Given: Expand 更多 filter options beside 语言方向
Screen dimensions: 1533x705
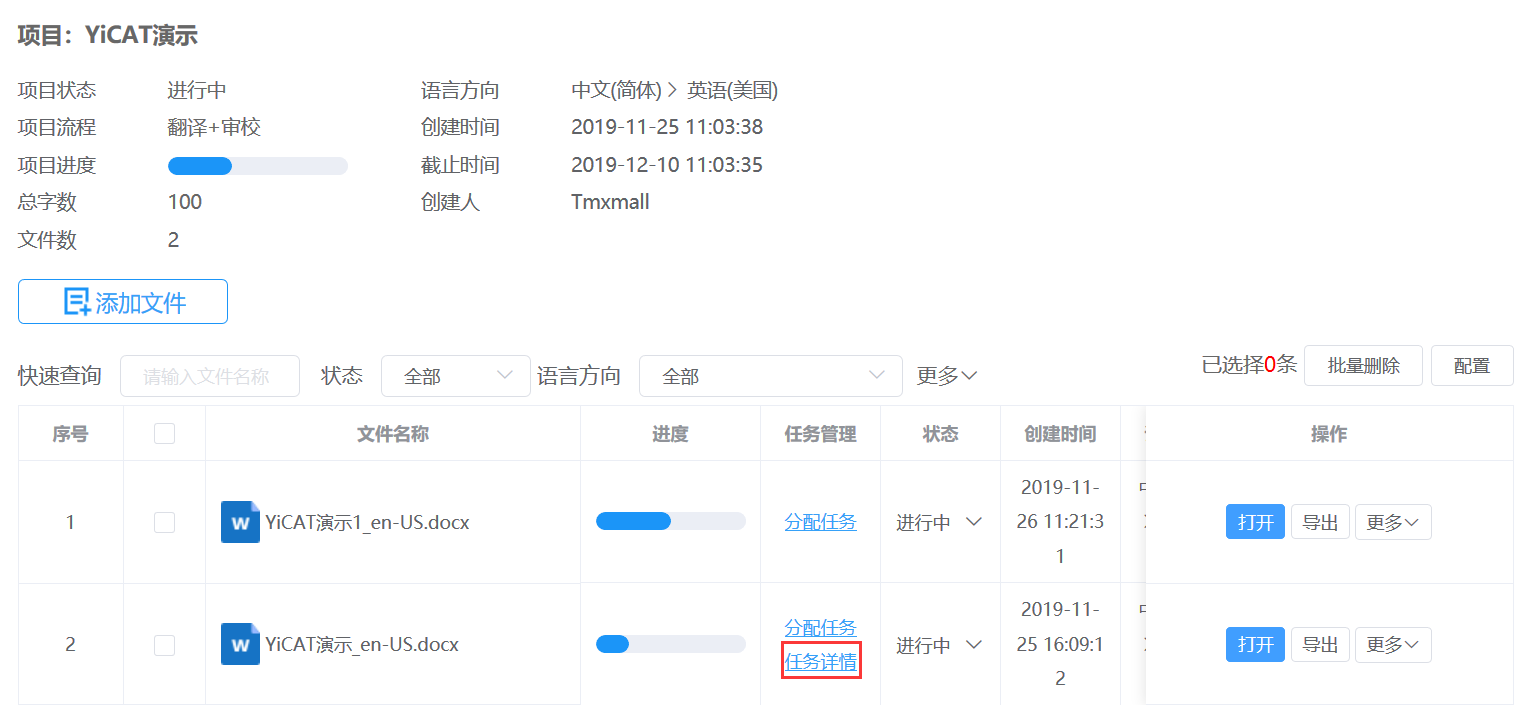Looking at the screenshot, I should 946,376.
